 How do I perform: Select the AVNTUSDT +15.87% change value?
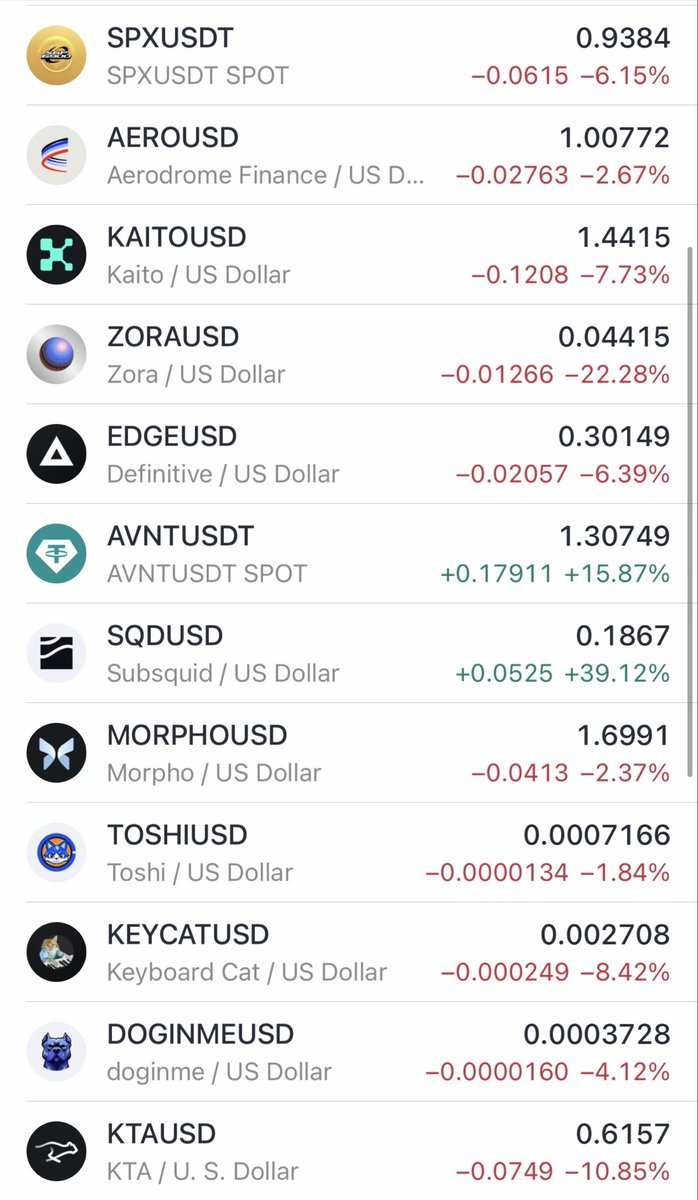coord(617,574)
